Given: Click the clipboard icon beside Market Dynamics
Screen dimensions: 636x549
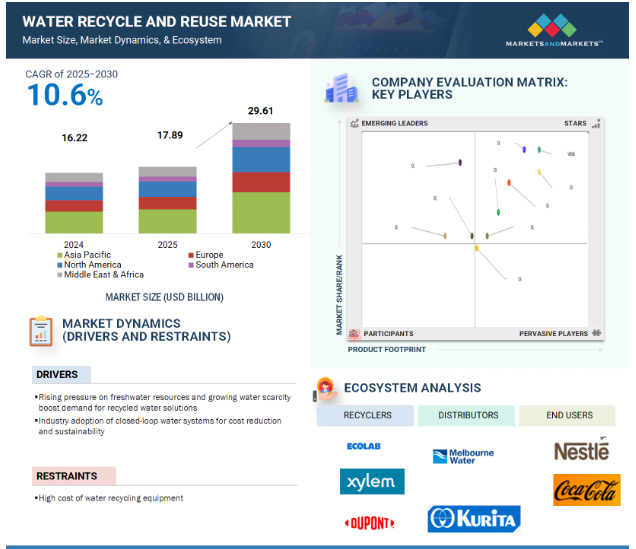Looking at the screenshot, I should 41,331.
